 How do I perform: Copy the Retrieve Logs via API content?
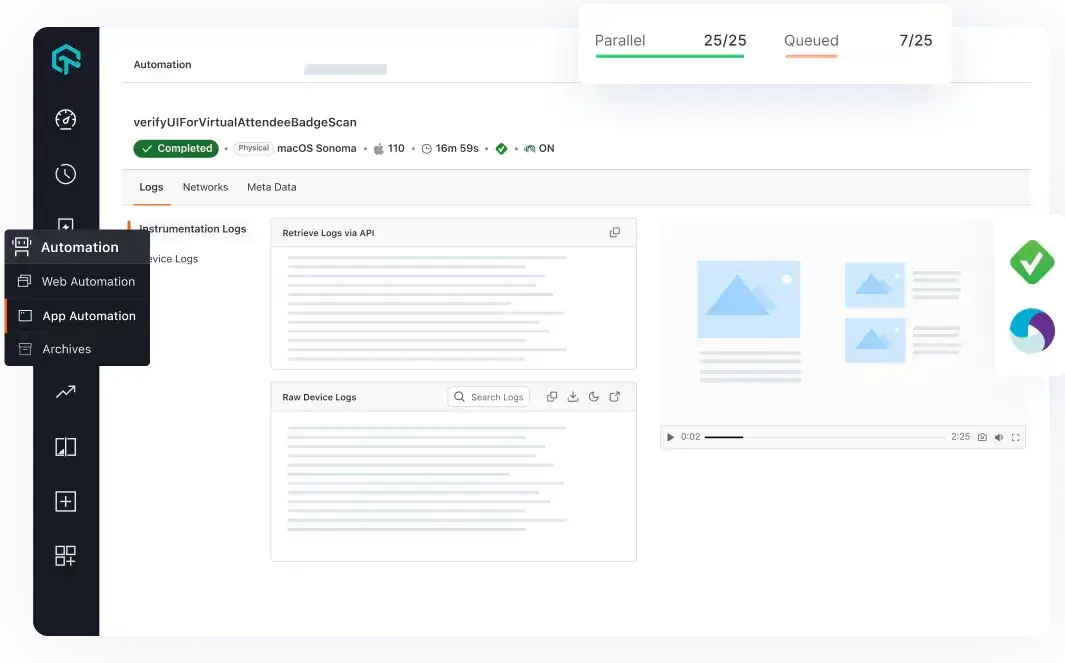point(614,231)
